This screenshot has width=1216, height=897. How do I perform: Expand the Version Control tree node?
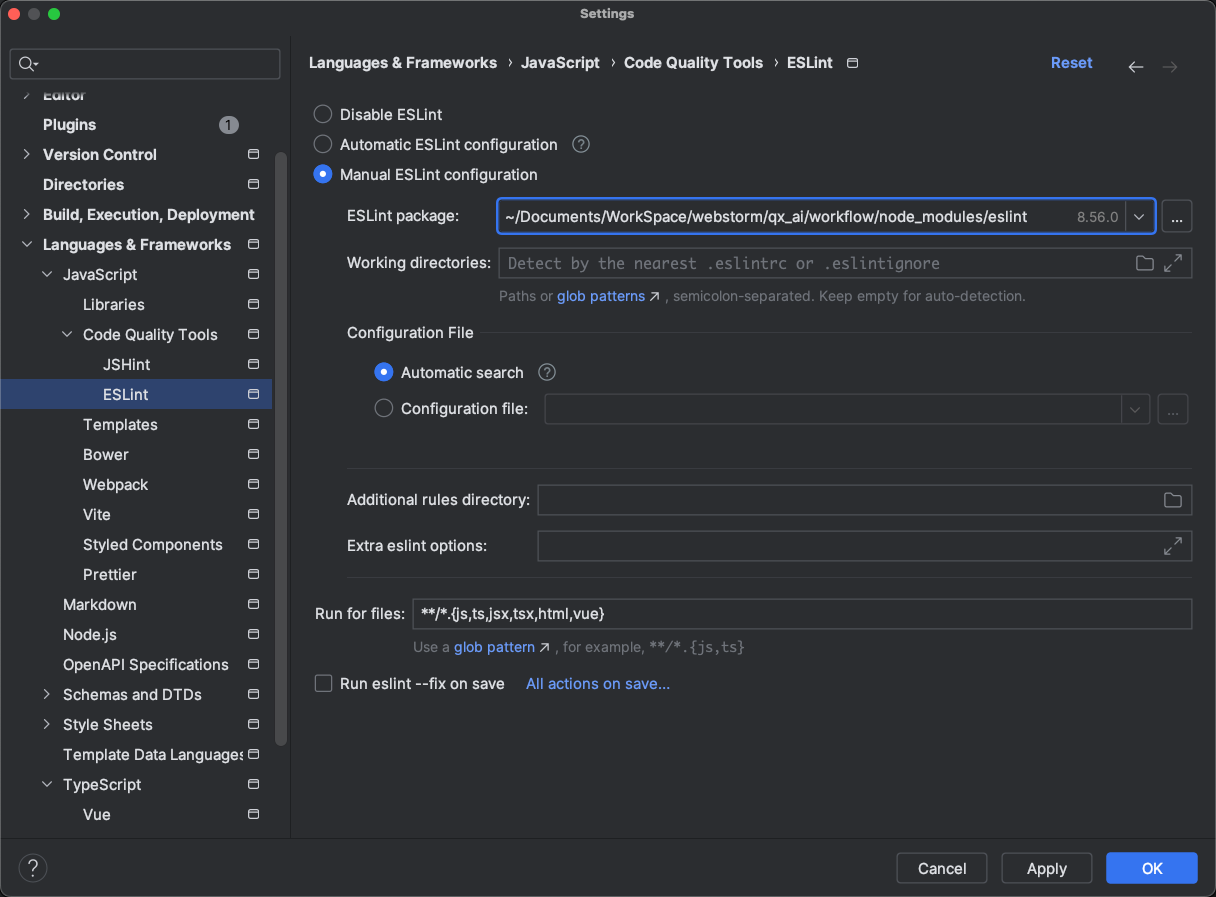click(26, 154)
